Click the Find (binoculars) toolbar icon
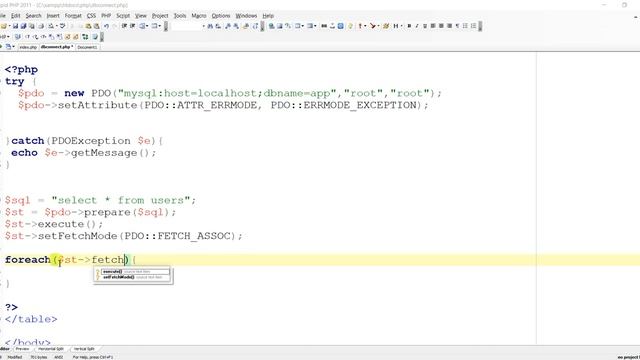 tap(209, 26)
